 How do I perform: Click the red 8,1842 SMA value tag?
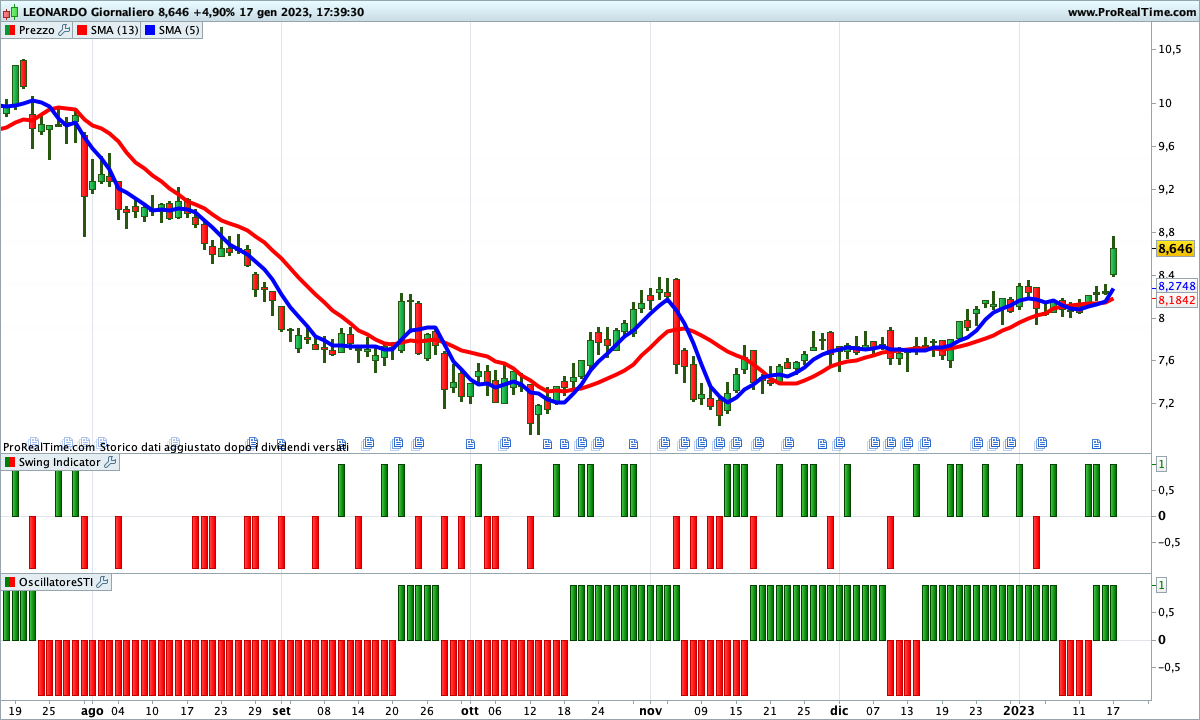[x=1176, y=300]
